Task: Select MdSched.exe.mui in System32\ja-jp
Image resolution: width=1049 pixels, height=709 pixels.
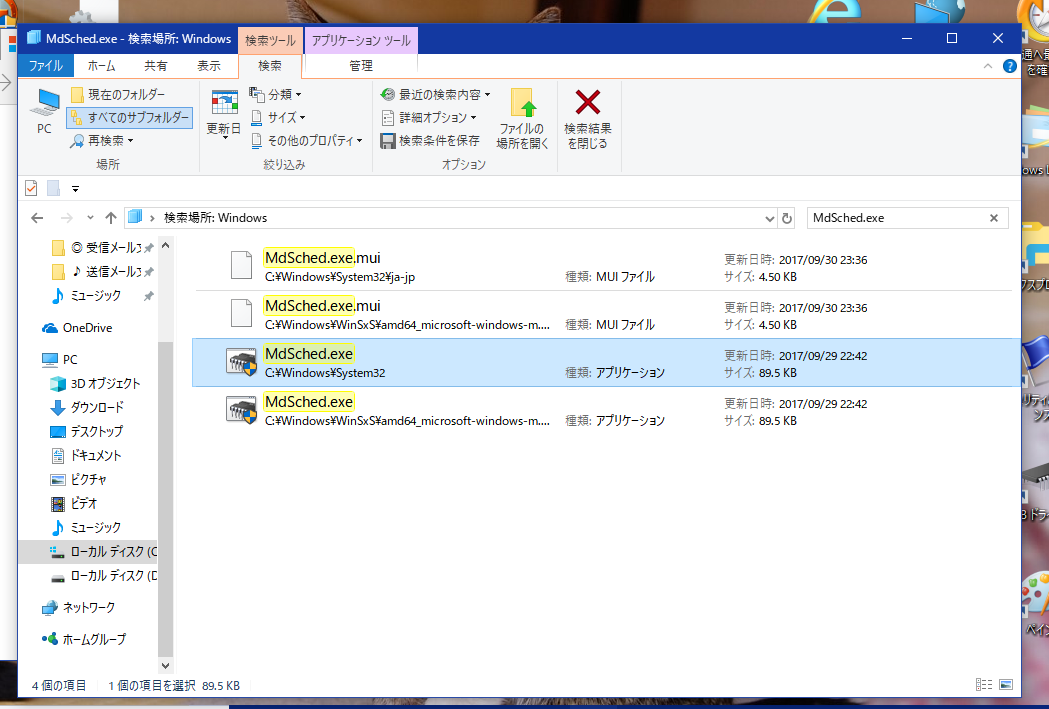Action: 607,266
